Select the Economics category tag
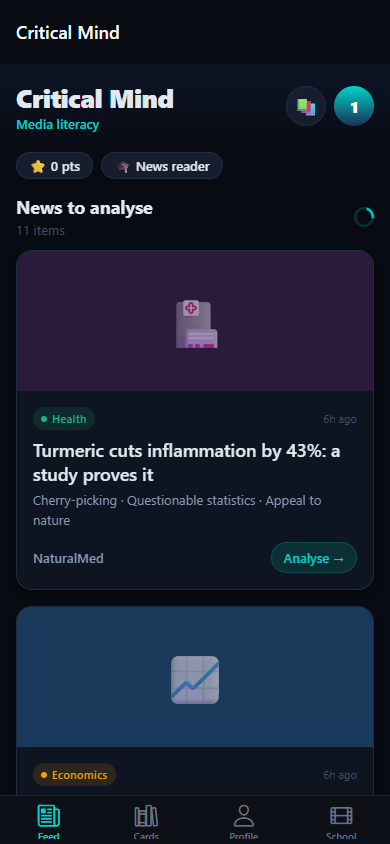Image resolution: width=390 pixels, height=844 pixels. coord(74,775)
